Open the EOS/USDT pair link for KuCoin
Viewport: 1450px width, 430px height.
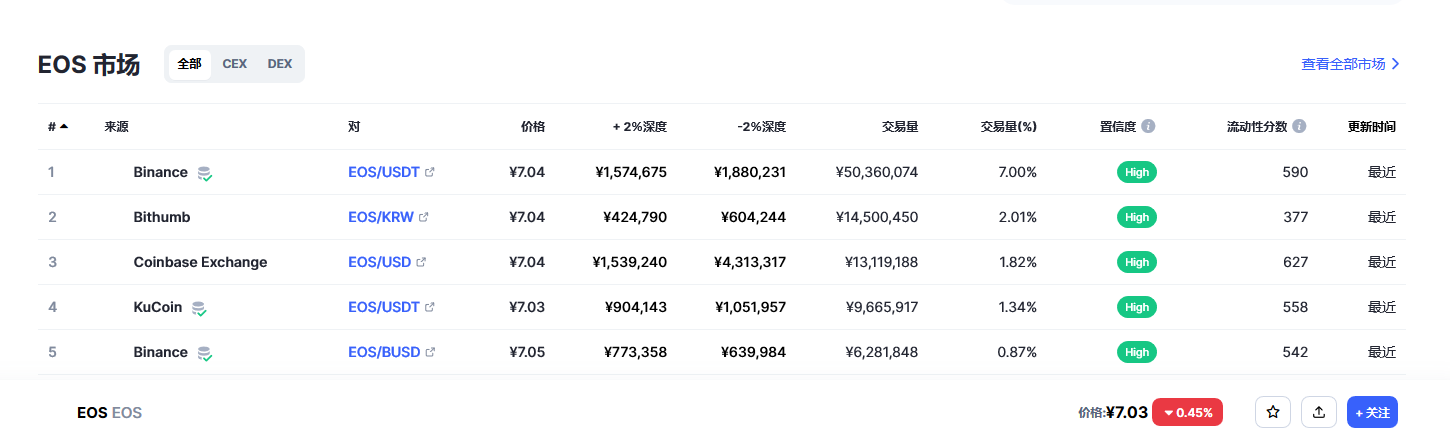384,307
